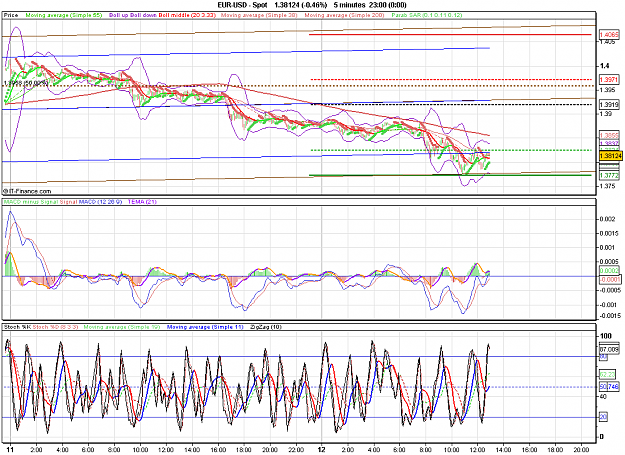
Task: Click the 'Boll up' legend label
Action: [118, 15]
